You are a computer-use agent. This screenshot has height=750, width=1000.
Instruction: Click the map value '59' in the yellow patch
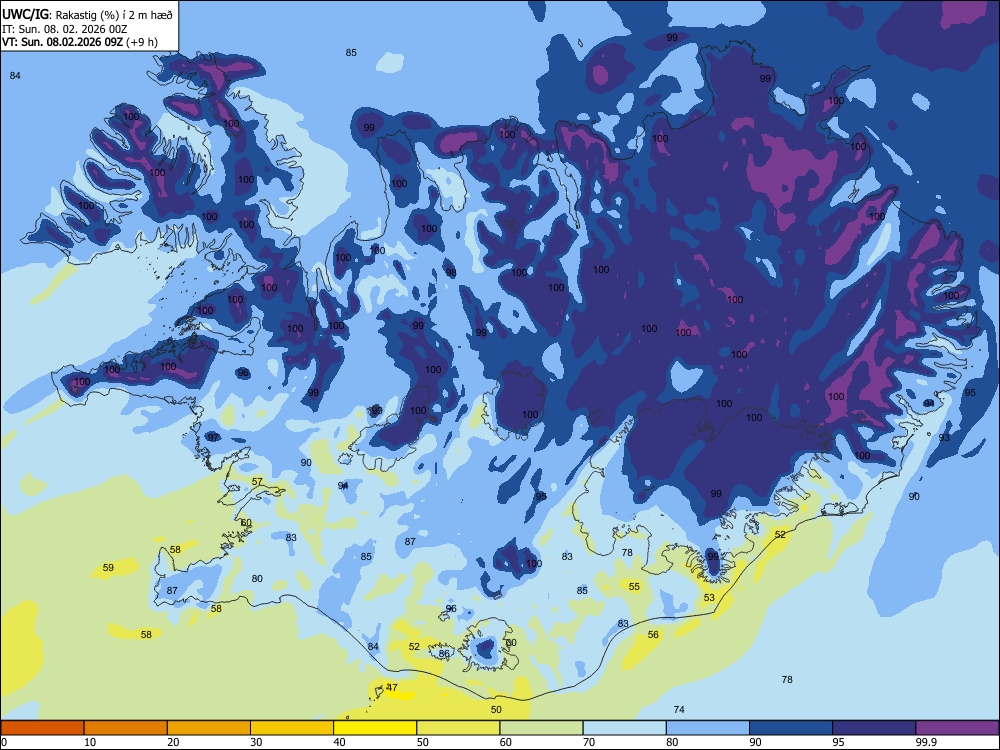[x=108, y=567]
